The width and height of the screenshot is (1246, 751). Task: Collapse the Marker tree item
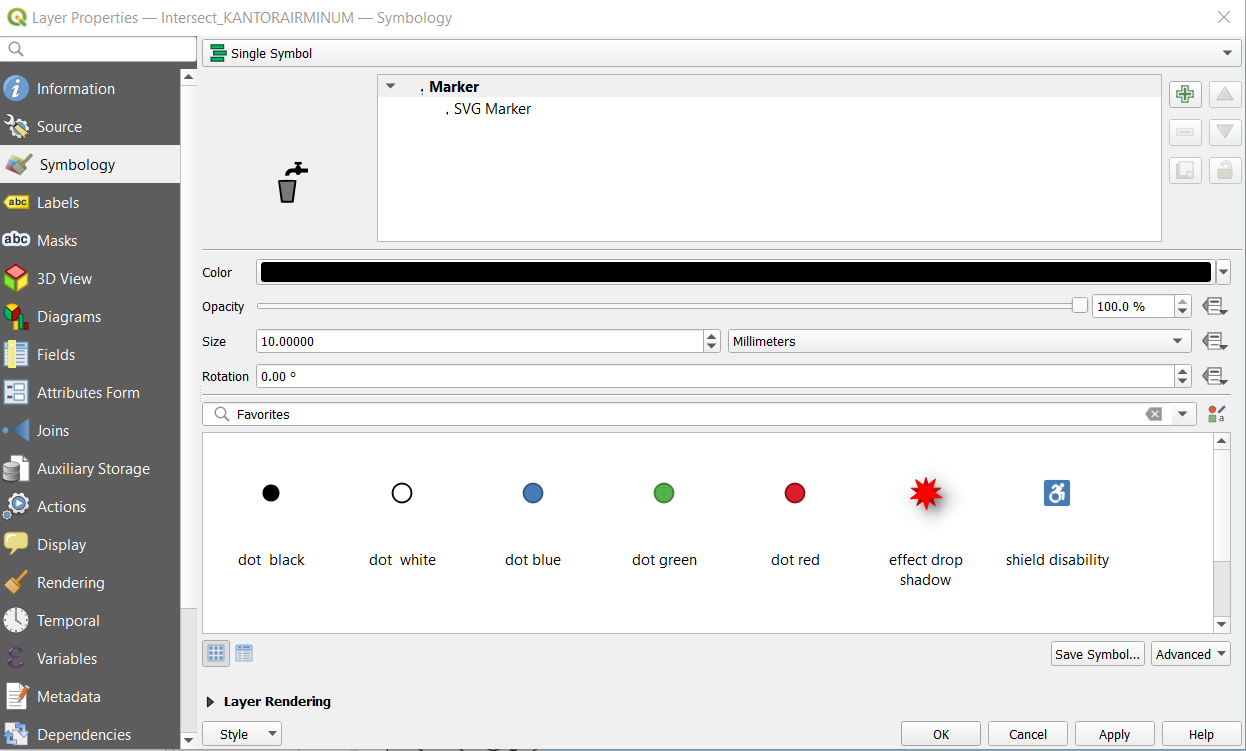(391, 87)
